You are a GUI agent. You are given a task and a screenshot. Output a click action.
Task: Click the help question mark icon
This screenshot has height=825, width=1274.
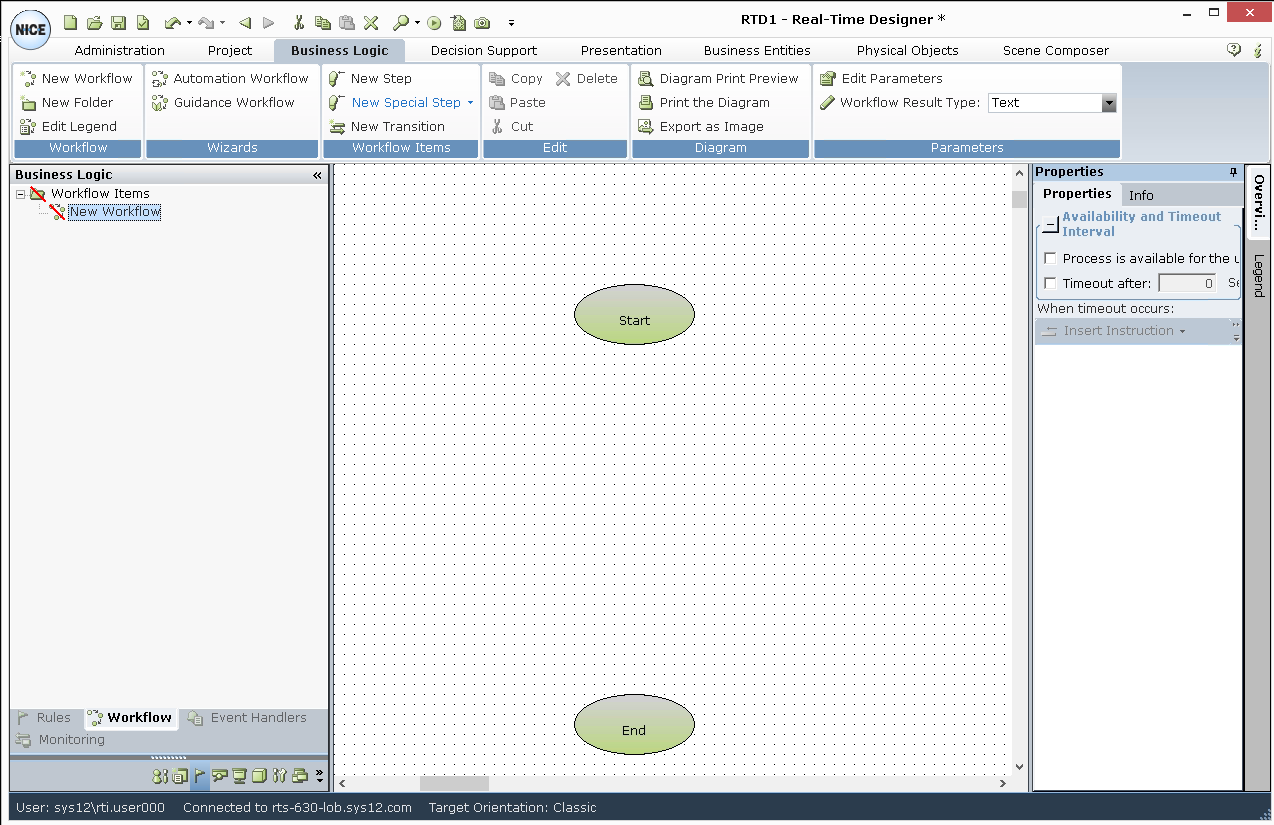point(1234,50)
